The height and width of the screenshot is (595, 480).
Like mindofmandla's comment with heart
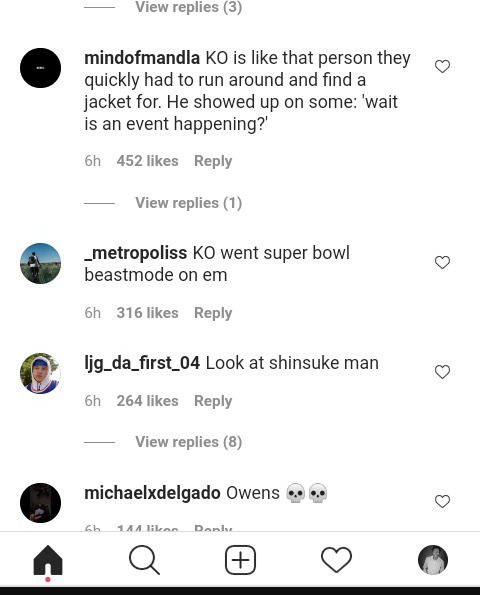point(442,66)
